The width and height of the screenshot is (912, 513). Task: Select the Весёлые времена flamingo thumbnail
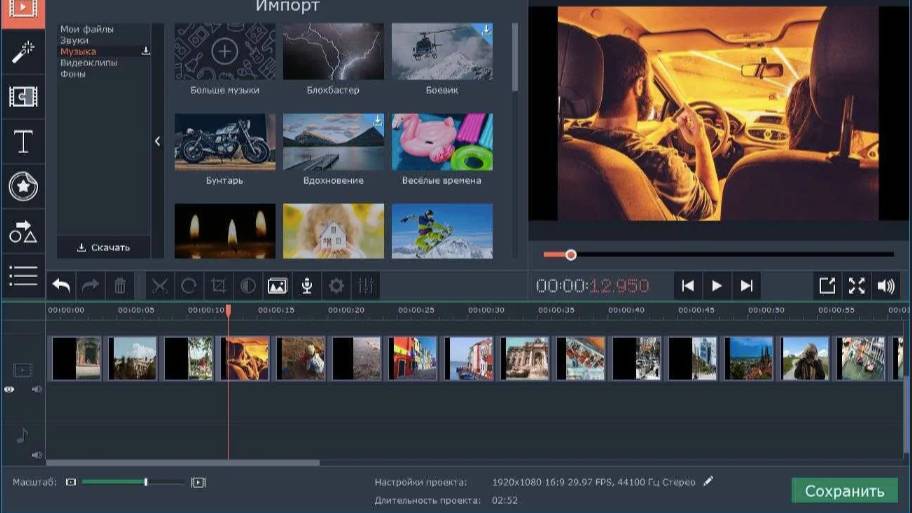coord(442,142)
